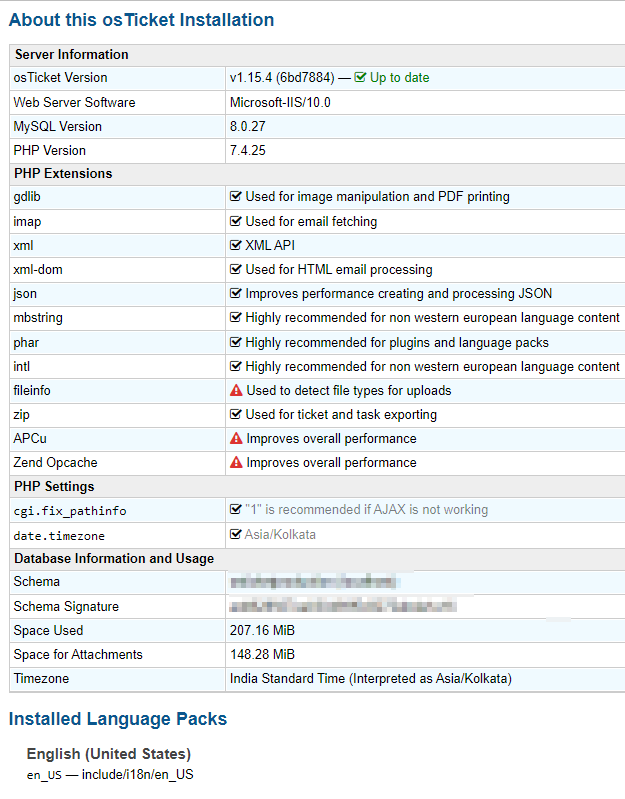Click the check icon in the gdlib row
The width and height of the screenshot is (625, 799).
point(236,197)
